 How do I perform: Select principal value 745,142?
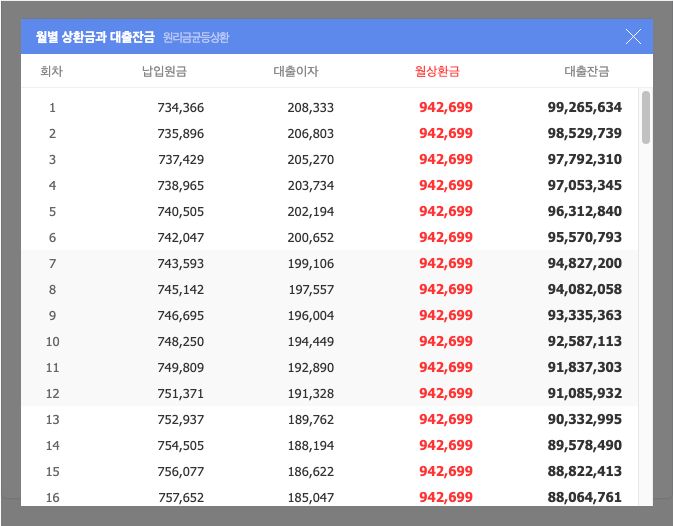coord(181,290)
